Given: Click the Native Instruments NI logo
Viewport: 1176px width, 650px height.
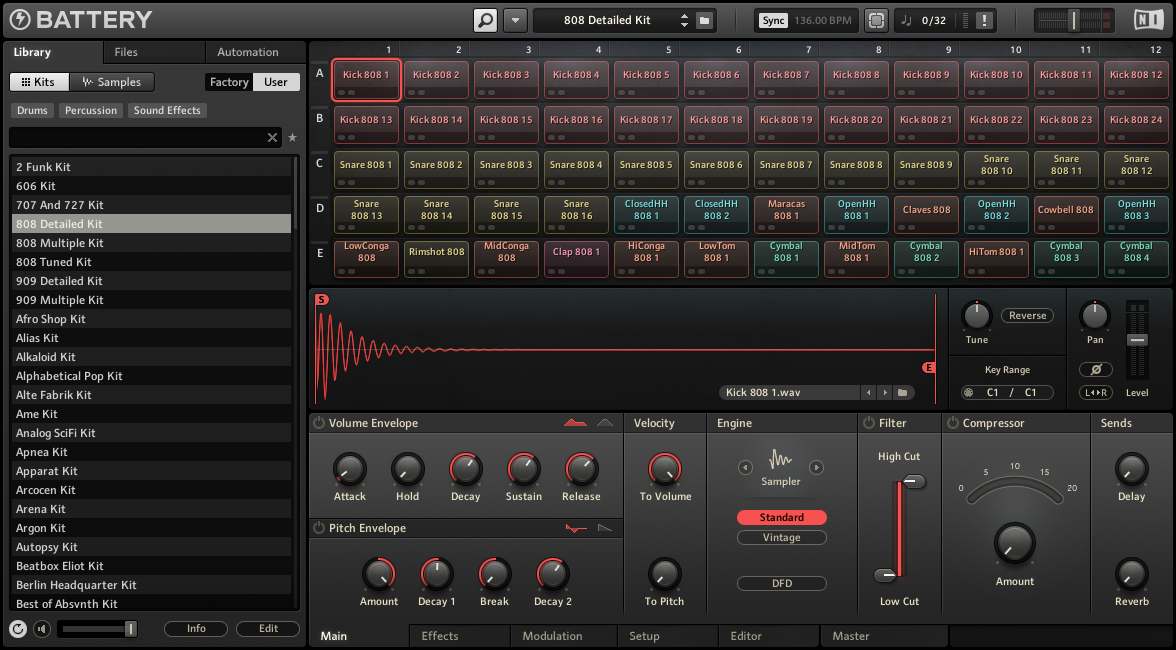Looking at the screenshot, I should (1148, 19).
